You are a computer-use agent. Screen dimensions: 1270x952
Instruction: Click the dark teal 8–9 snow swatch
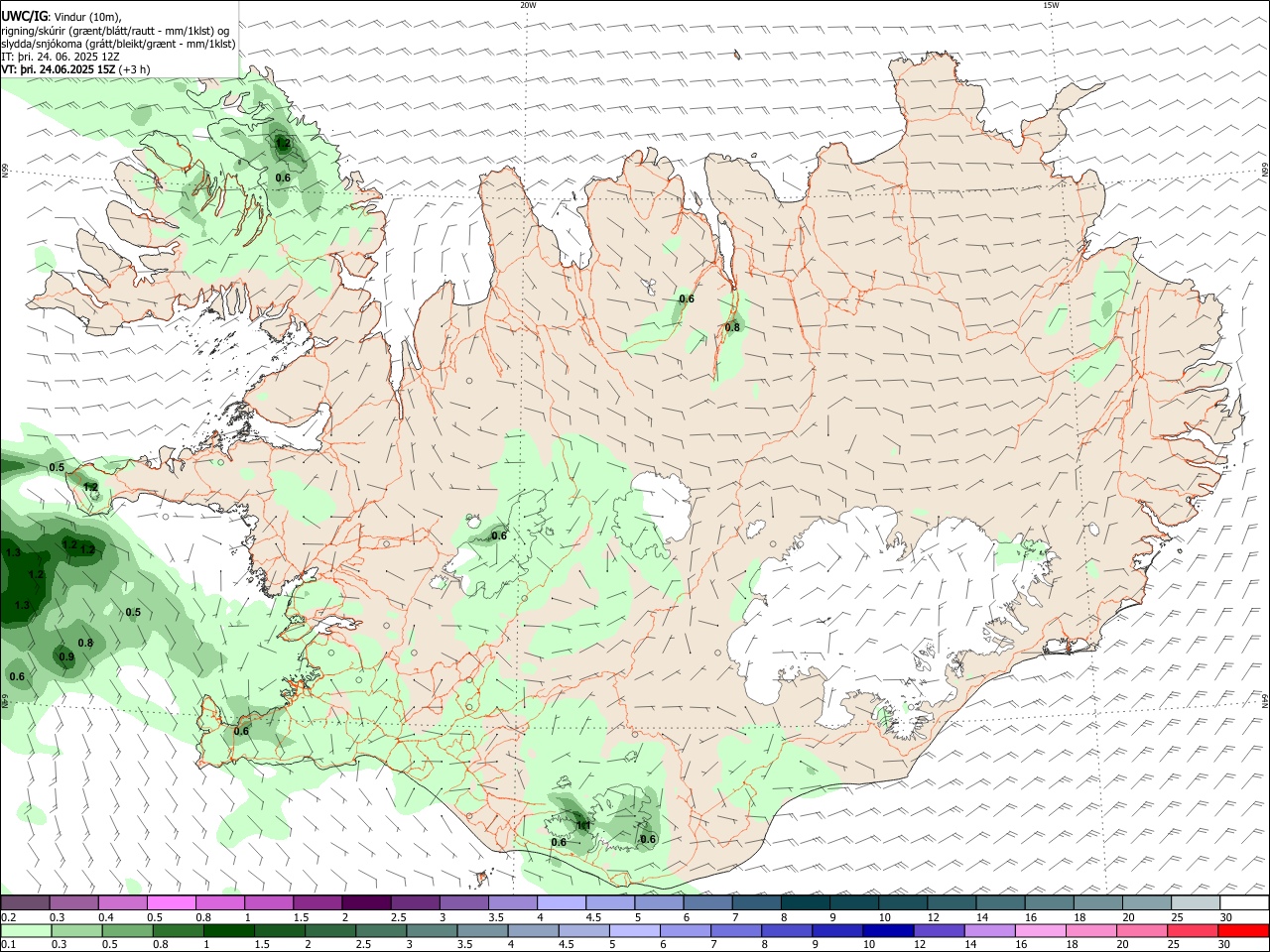[x=805, y=903]
